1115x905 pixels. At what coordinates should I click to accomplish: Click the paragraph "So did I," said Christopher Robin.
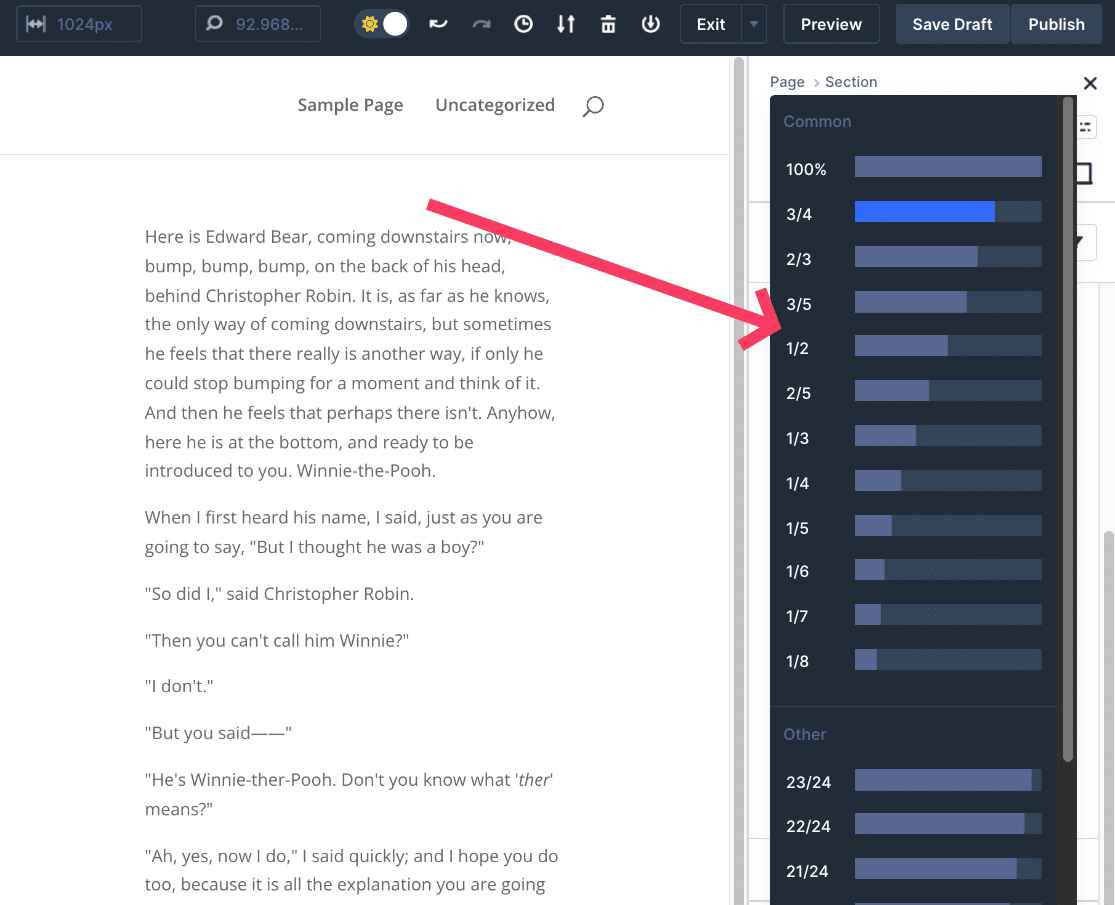point(279,594)
